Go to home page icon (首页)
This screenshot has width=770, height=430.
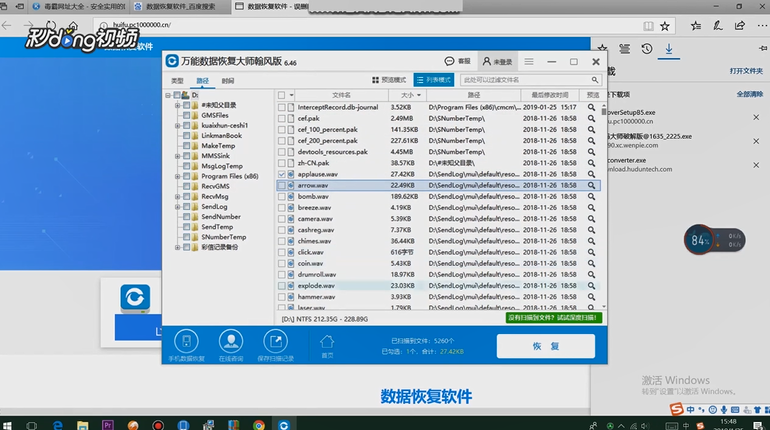coord(327,347)
